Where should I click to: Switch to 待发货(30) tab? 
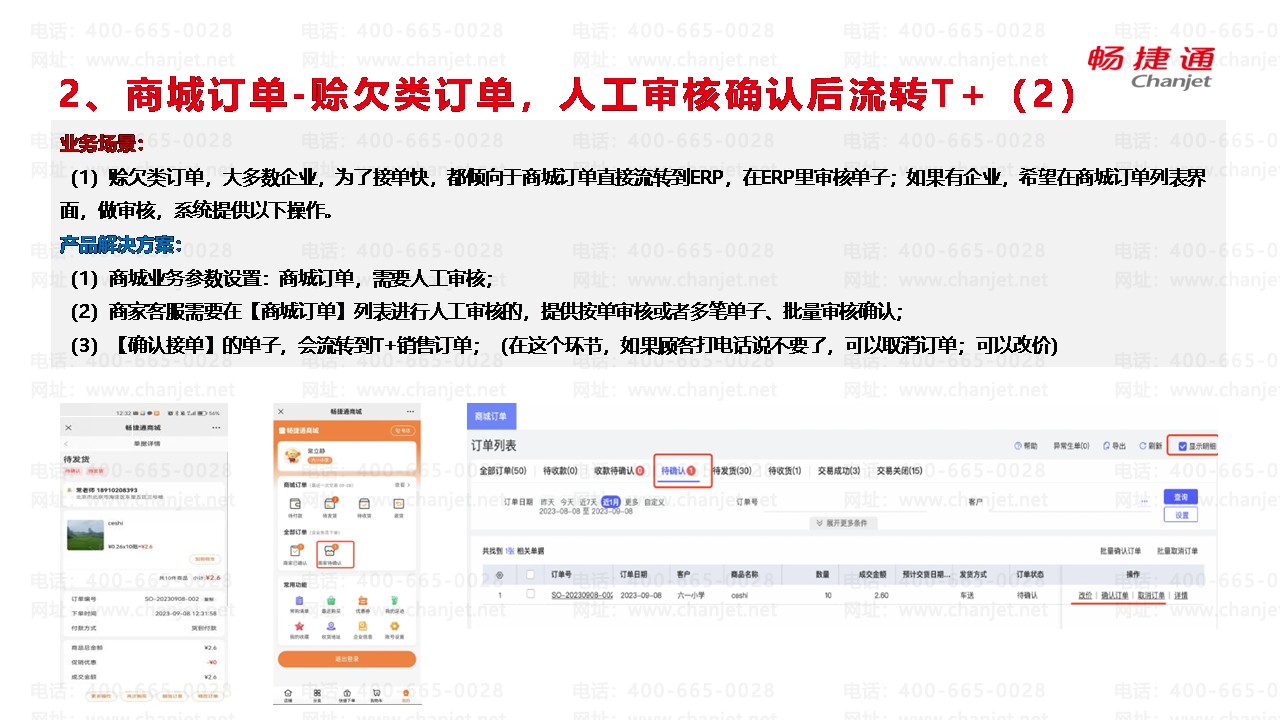731,471
